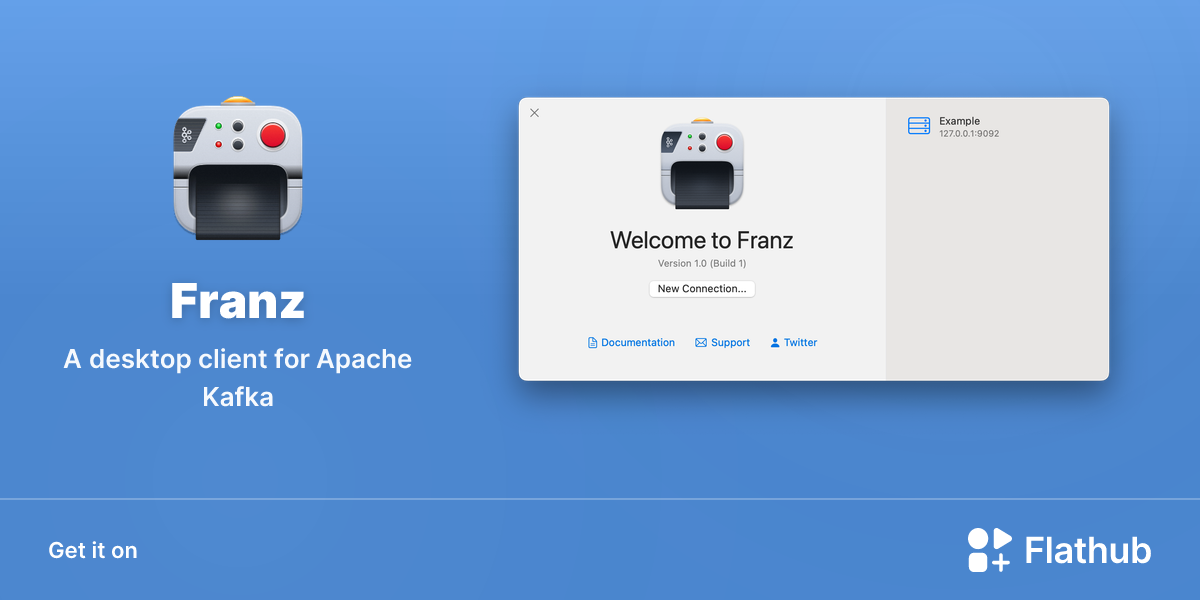
Task: Click the document icon beside Documentation
Action: (592, 342)
